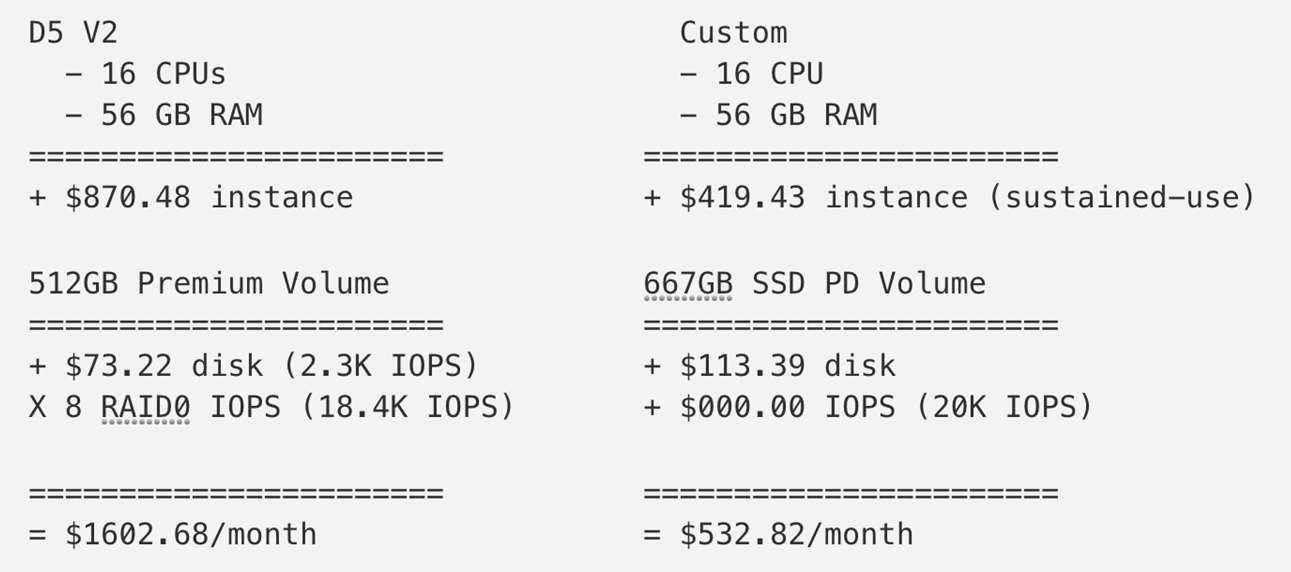Click the '(sustained-use)' text
The width and height of the screenshot is (1291, 572).
pyautogui.click(x=1120, y=197)
